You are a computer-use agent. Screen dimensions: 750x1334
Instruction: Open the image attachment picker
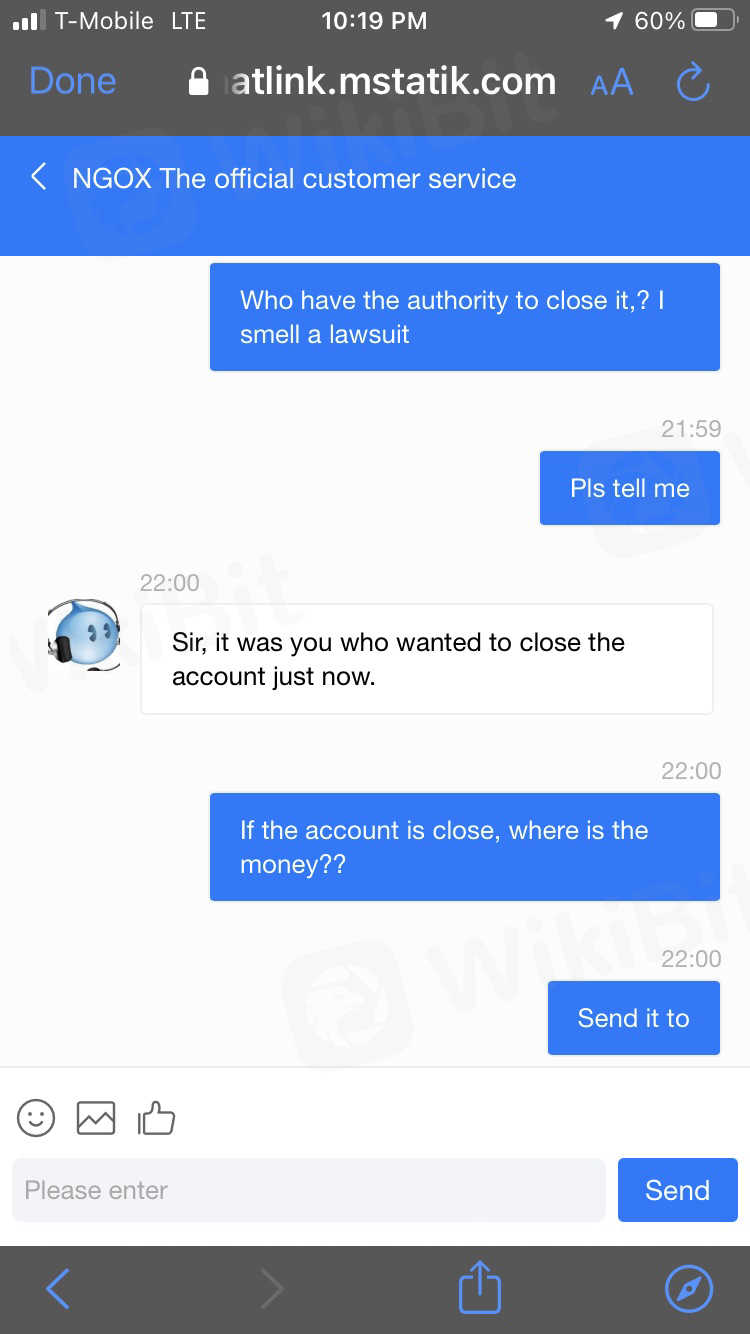(x=96, y=1118)
